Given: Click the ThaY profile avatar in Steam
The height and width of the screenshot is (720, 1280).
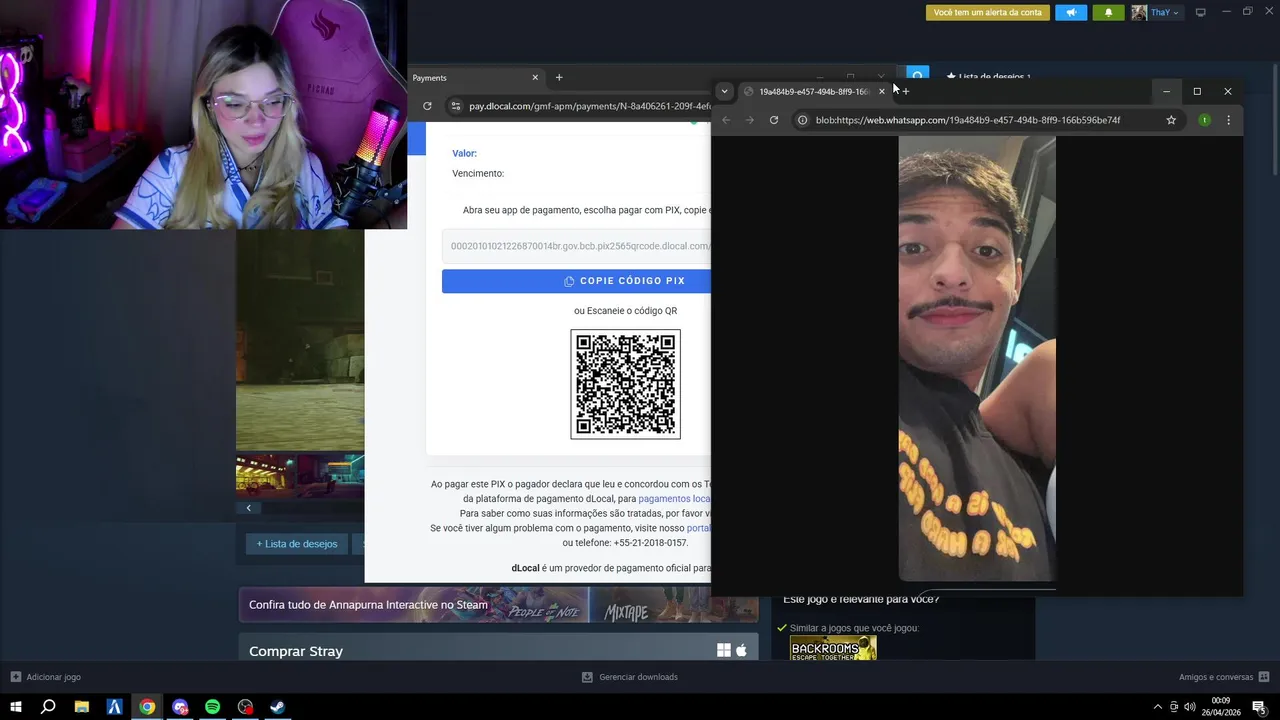Looking at the screenshot, I should pyautogui.click(x=1139, y=12).
